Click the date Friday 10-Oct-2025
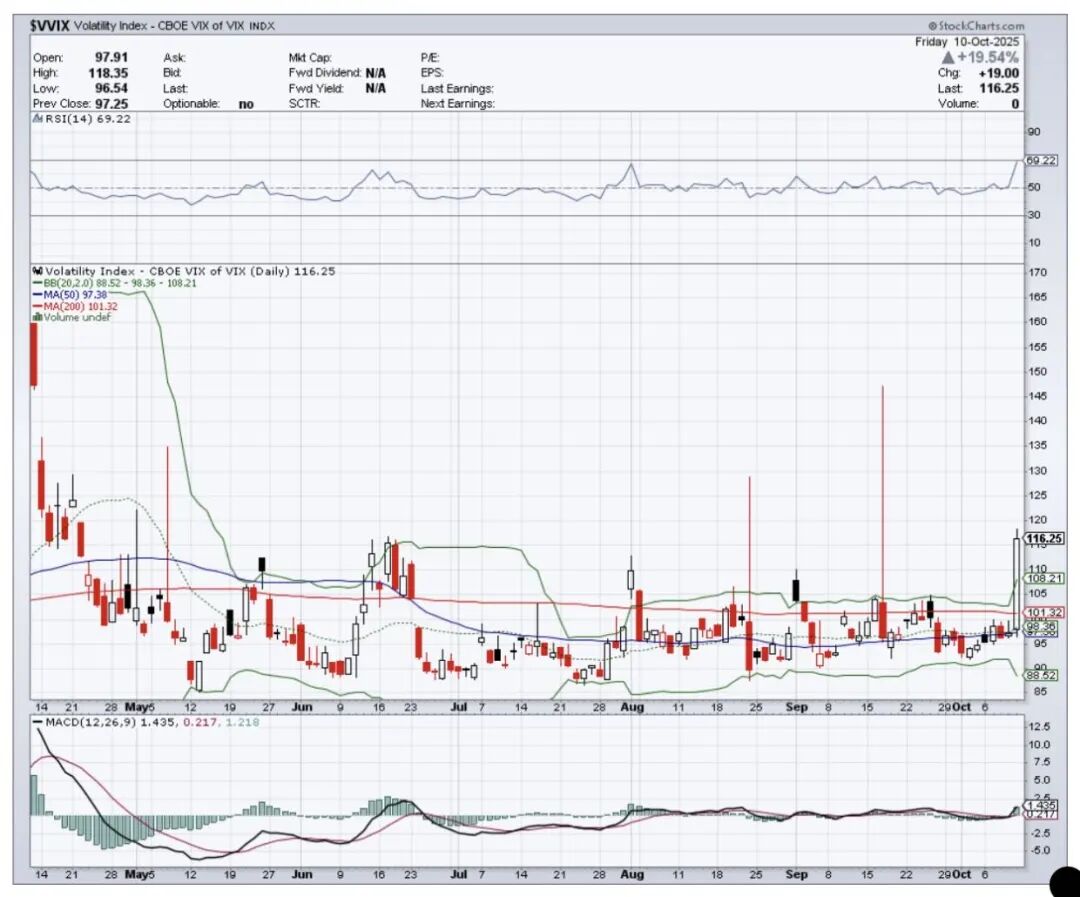 (x=966, y=42)
